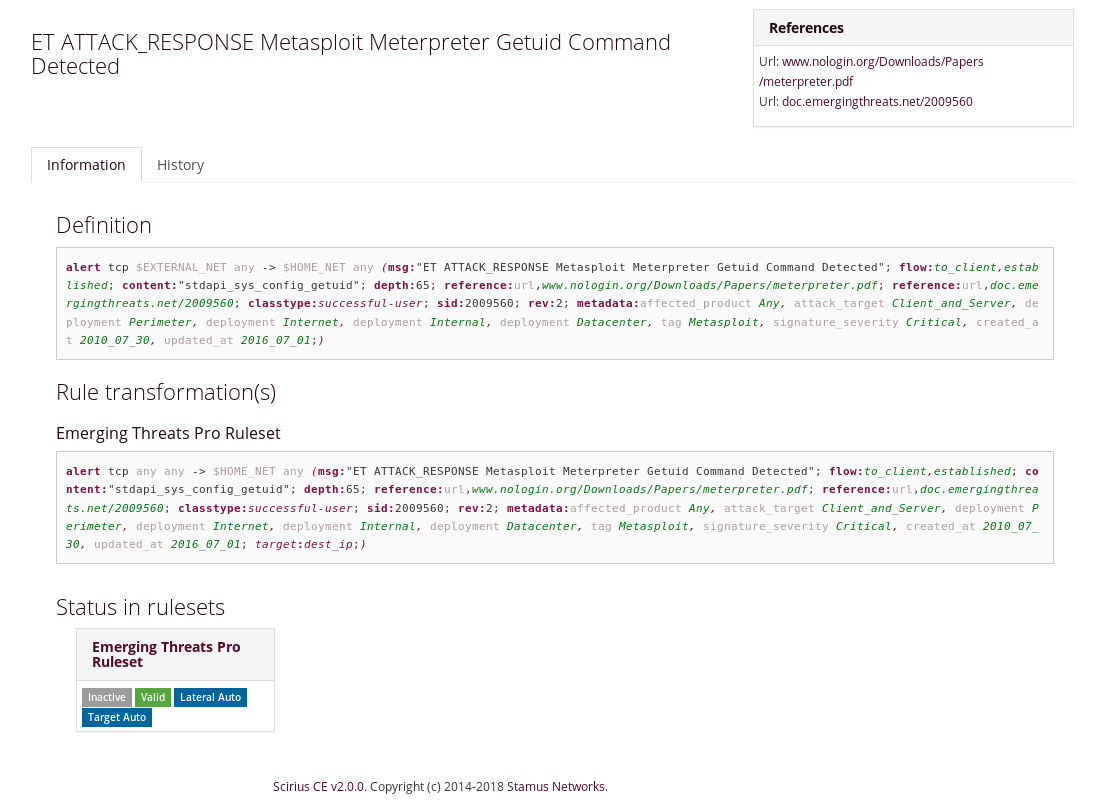Screen dimensions: 1098x804
Task: Select the Information tab
Action: 86,165
